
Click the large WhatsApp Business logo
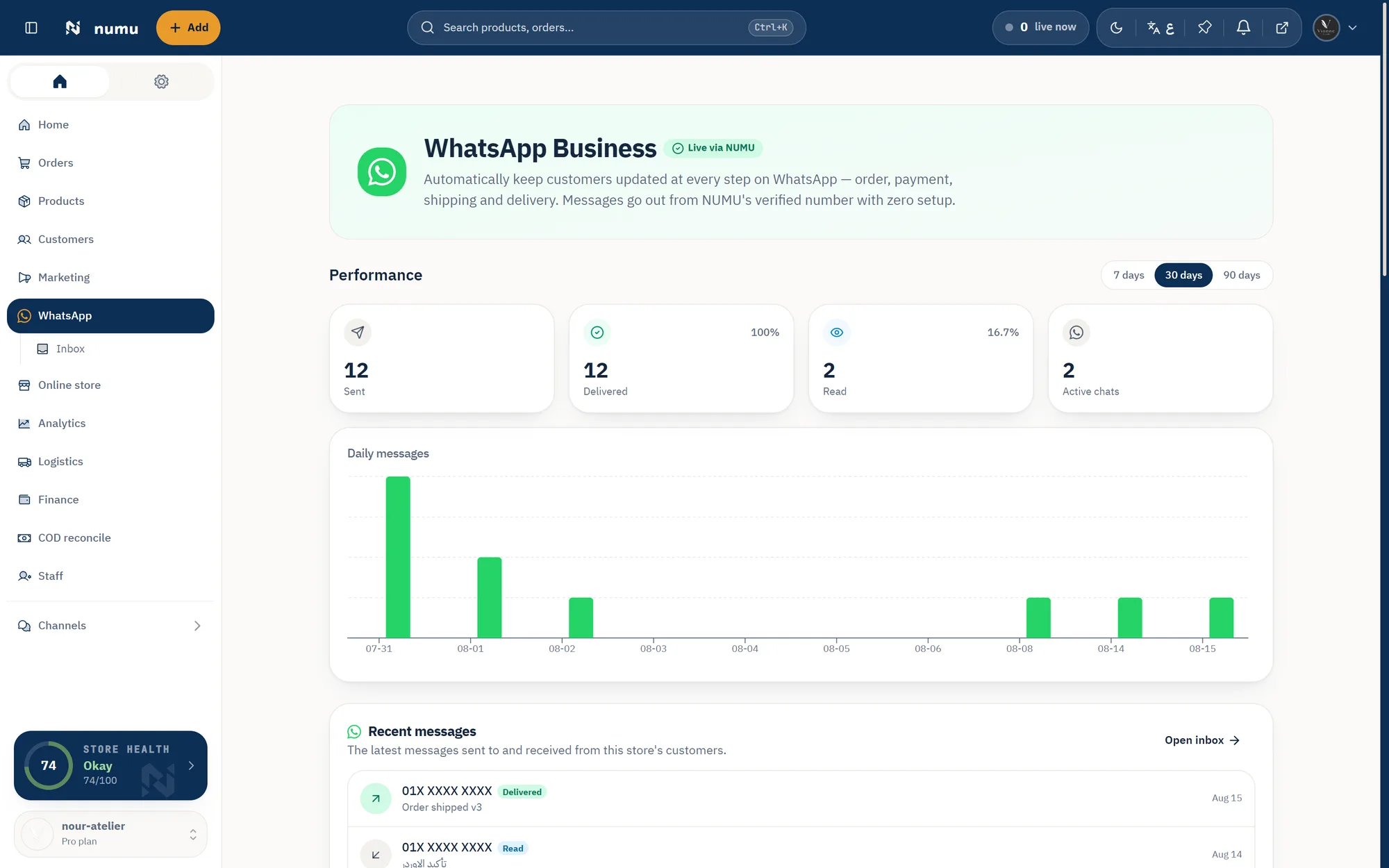point(382,172)
